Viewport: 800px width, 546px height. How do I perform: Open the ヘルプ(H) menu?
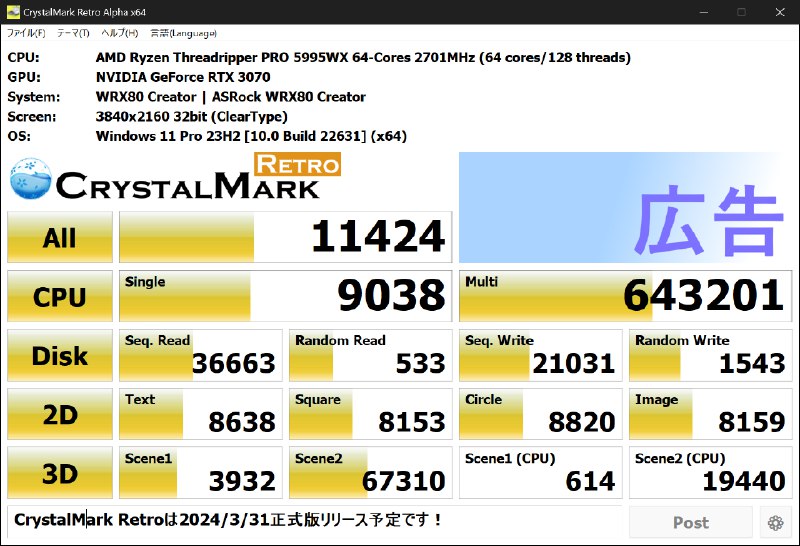(x=119, y=33)
